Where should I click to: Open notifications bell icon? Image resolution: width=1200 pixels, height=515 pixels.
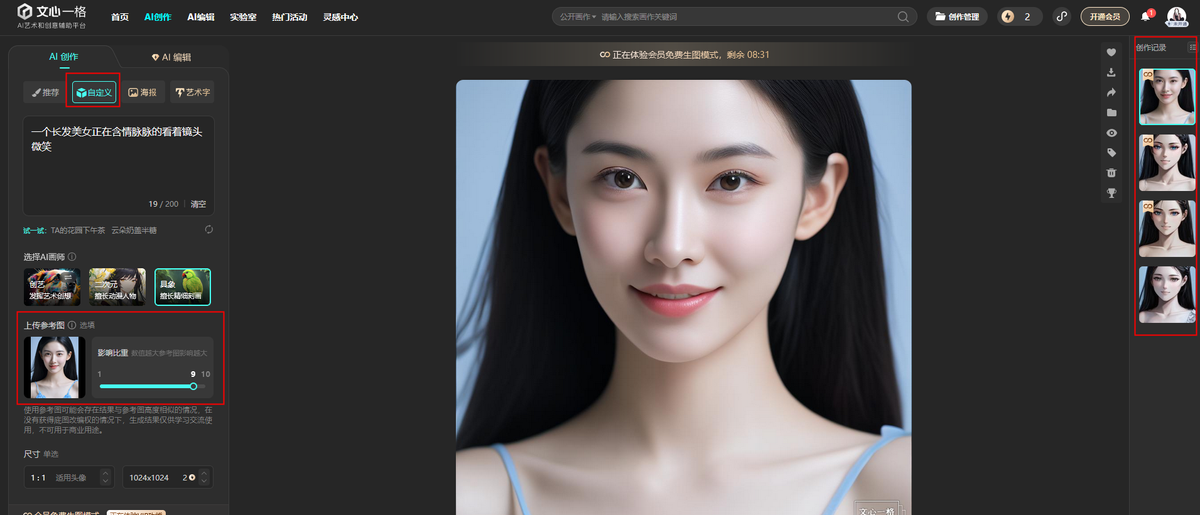point(1146,16)
